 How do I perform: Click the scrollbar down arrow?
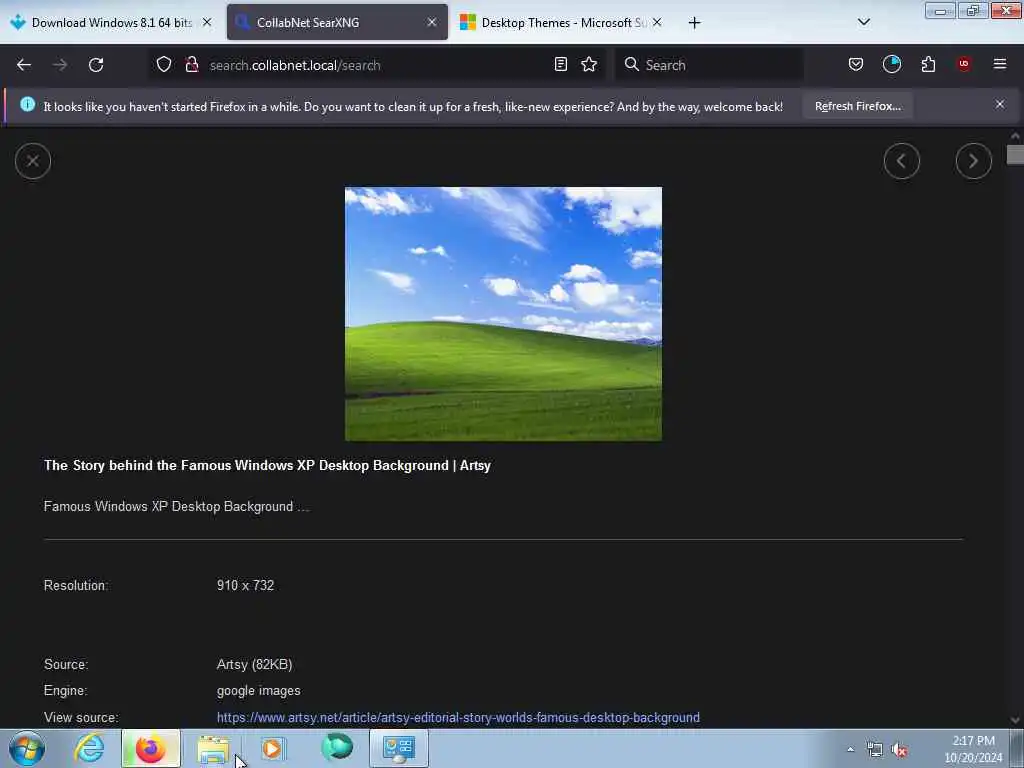point(1015,720)
